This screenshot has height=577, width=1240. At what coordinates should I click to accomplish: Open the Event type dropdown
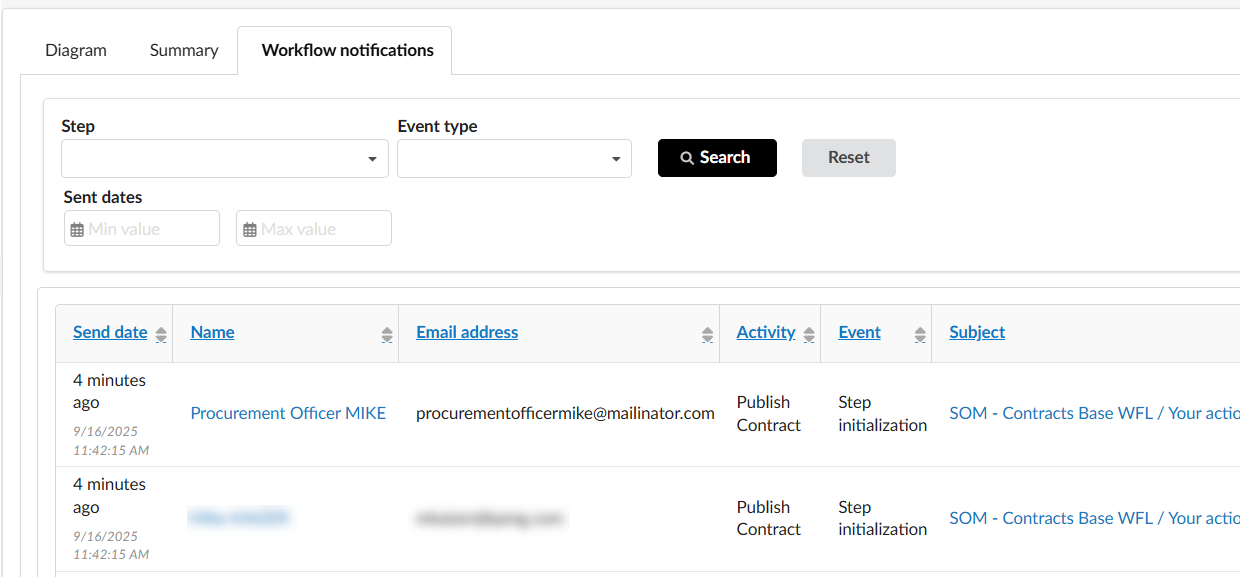[x=514, y=158]
